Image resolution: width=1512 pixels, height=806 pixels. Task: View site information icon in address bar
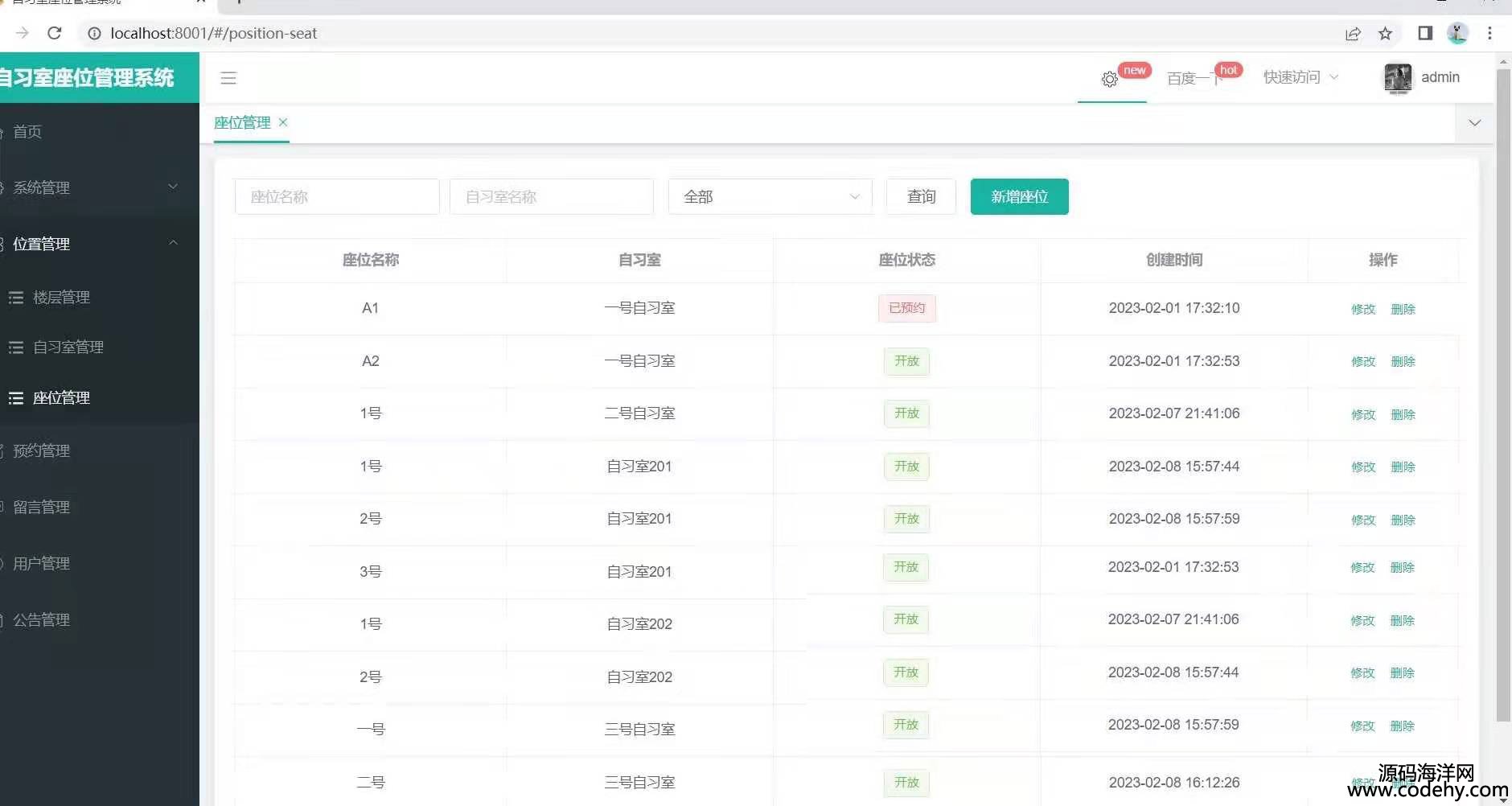[x=94, y=33]
